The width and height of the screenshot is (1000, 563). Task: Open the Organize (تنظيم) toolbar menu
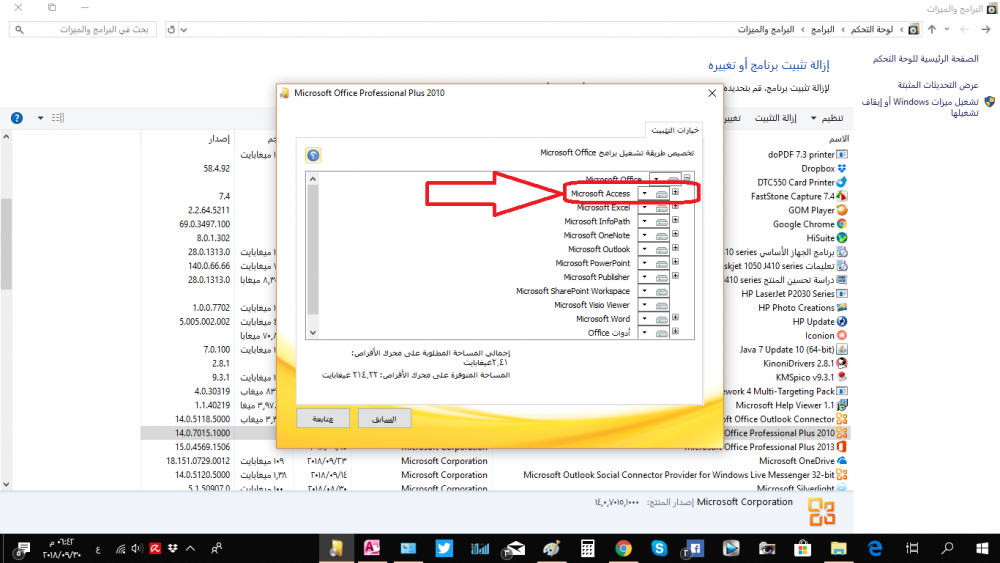[831, 118]
